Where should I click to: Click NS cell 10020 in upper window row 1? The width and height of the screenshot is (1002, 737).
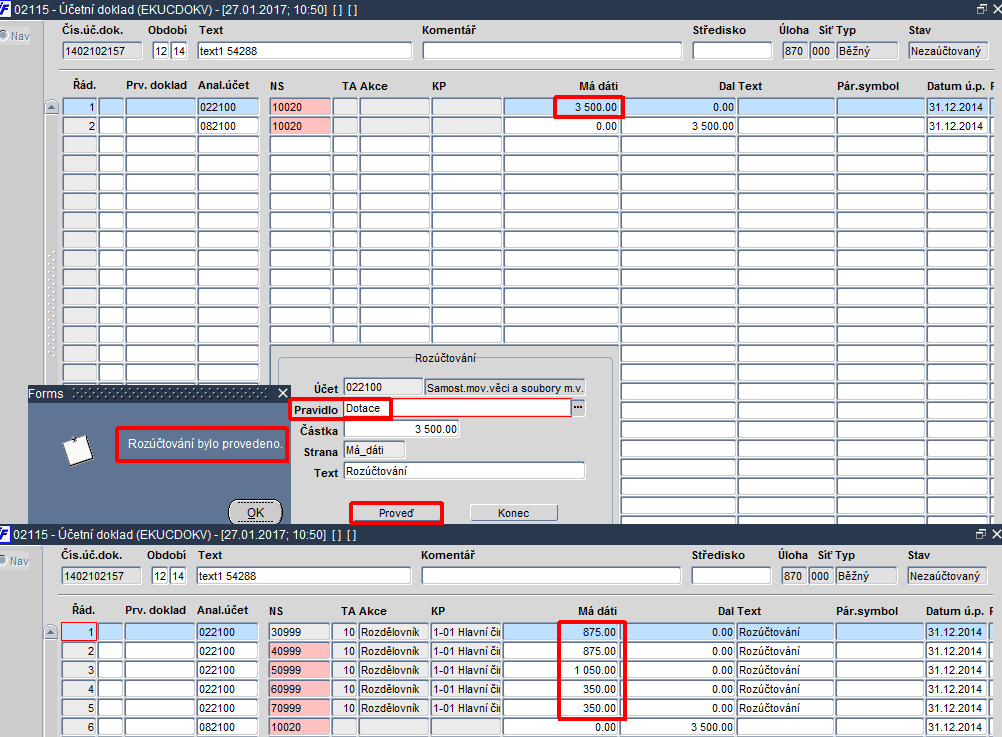tap(300, 107)
